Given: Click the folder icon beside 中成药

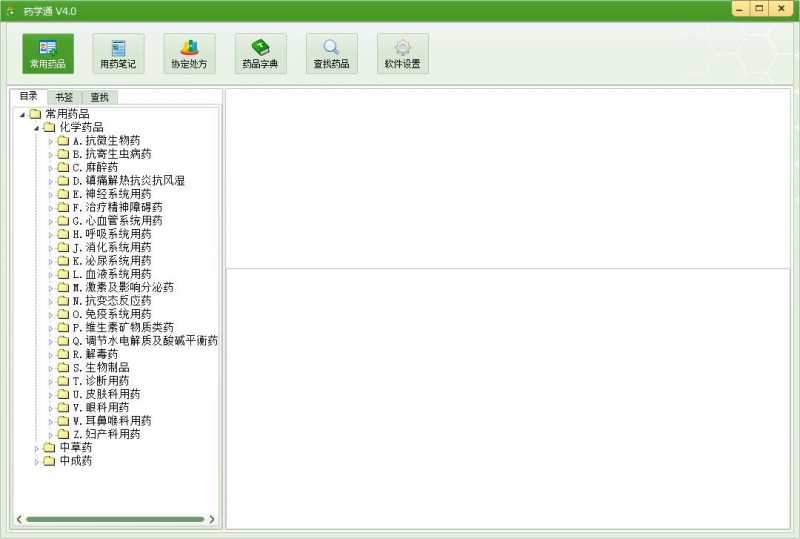Looking at the screenshot, I should (x=49, y=461).
